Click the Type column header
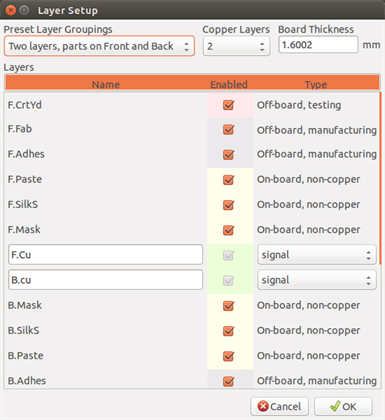The height and width of the screenshot is (420, 385). 316,84
